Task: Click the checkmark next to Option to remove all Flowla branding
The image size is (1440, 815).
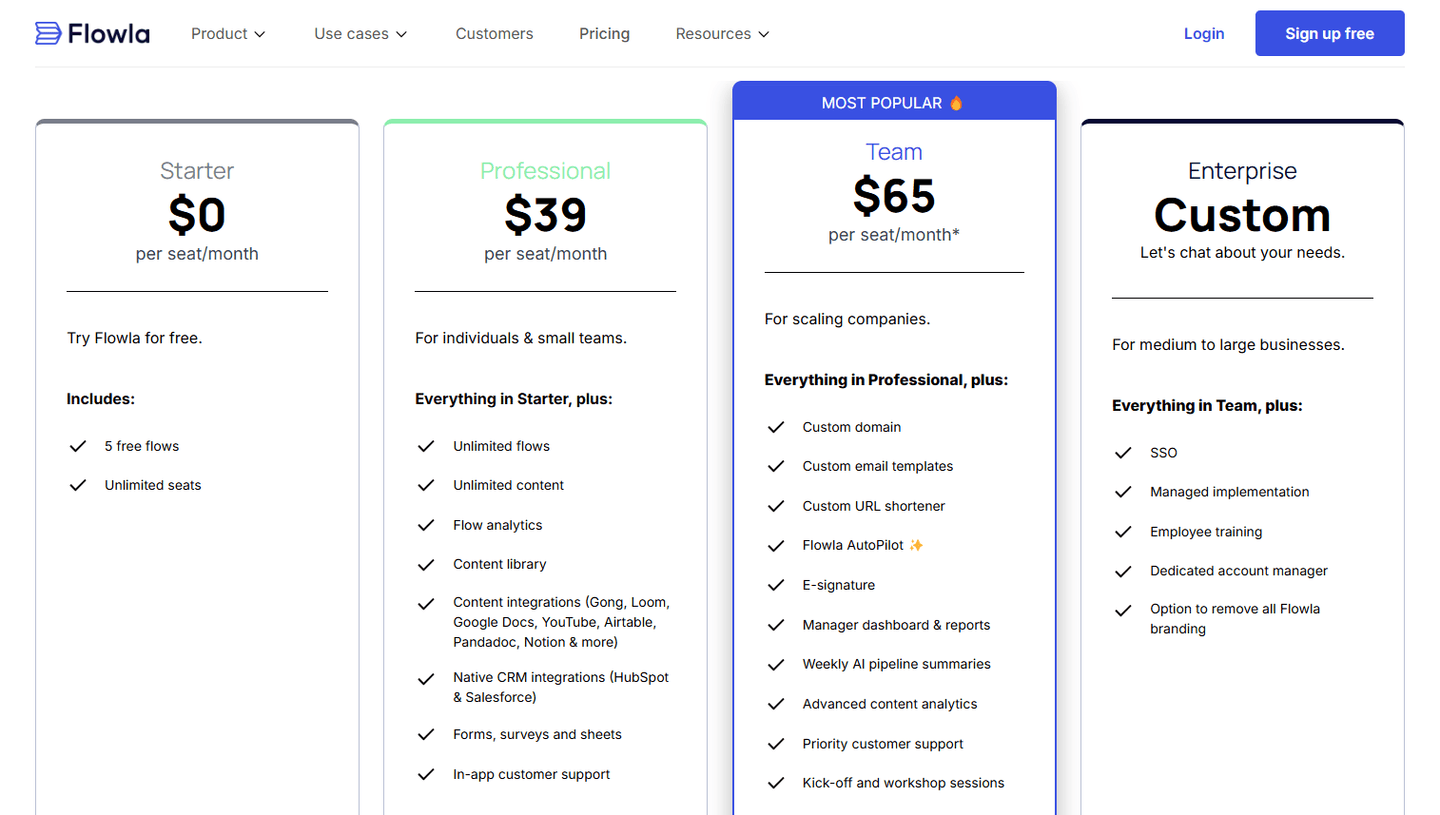Action: coord(1123,610)
